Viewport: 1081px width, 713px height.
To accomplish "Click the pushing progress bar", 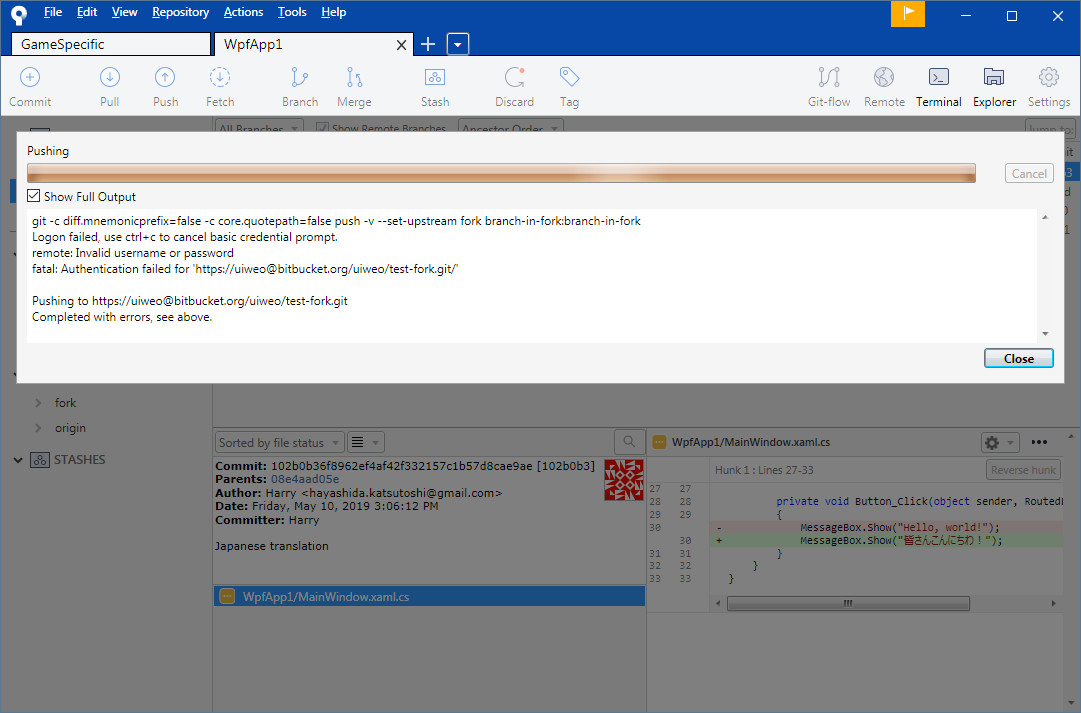I will point(501,173).
